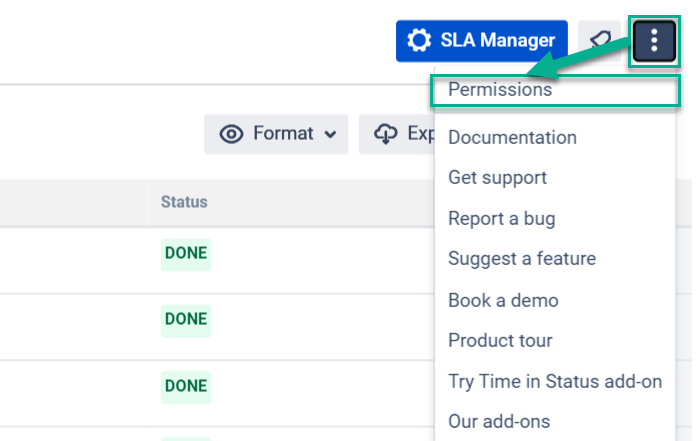Click the SLA Manager button label
696x441 pixels.
click(497, 41)
